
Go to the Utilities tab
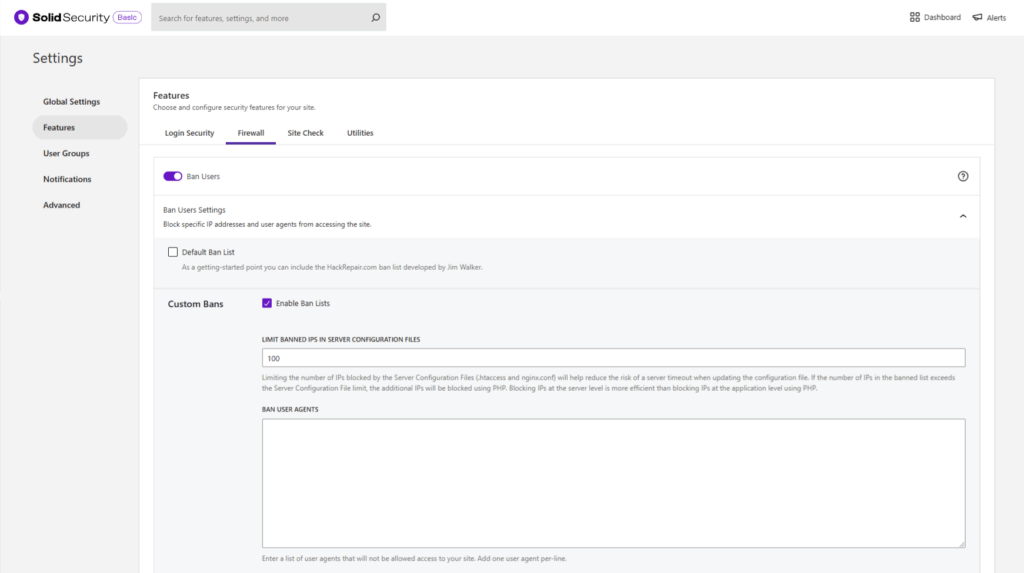tap(360, 133)
